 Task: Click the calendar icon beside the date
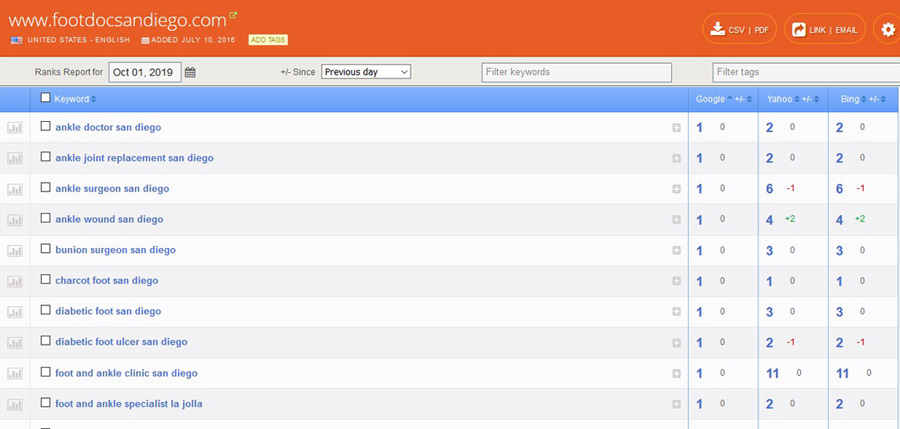tap(190, 72)
